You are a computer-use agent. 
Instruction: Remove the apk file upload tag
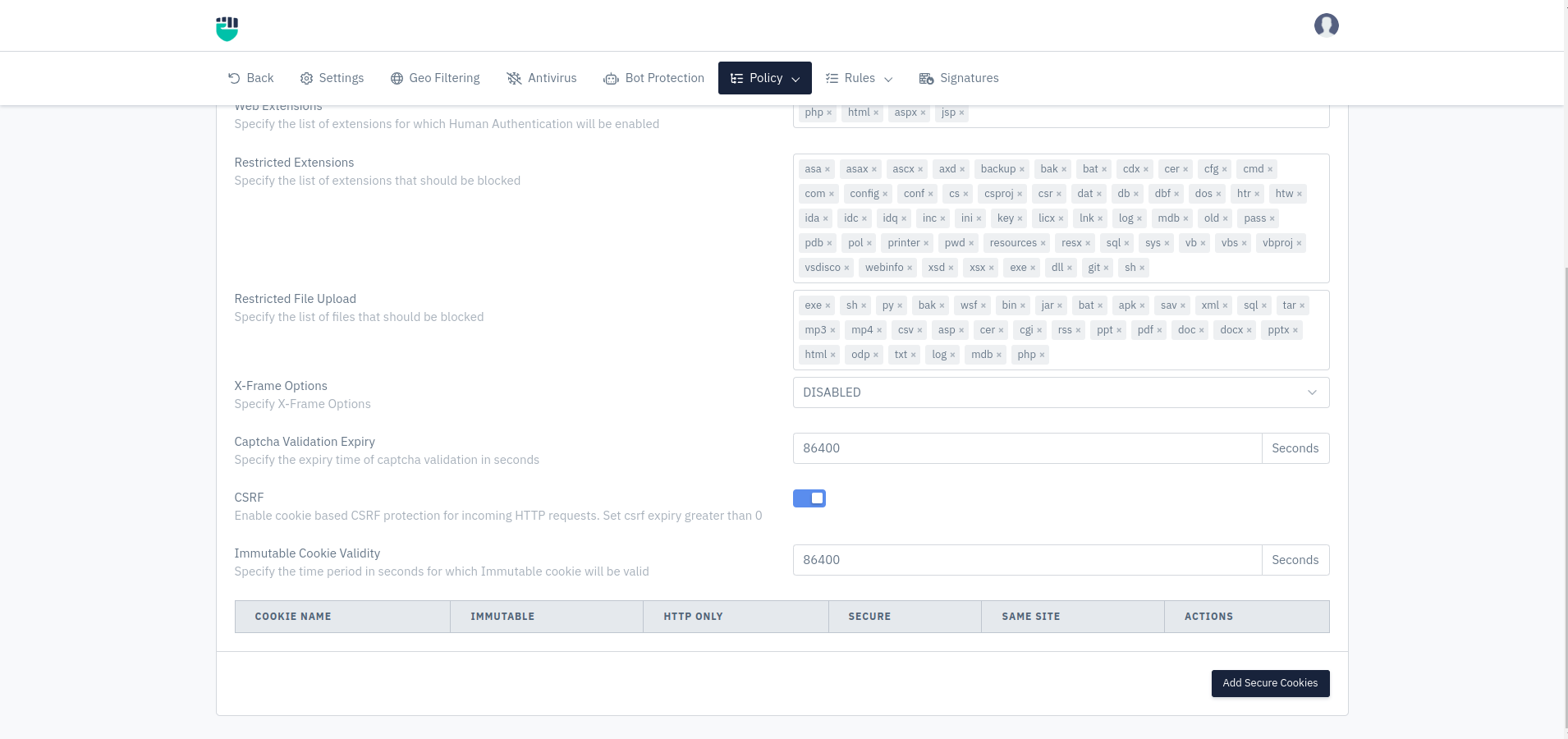click(1142, 305)
